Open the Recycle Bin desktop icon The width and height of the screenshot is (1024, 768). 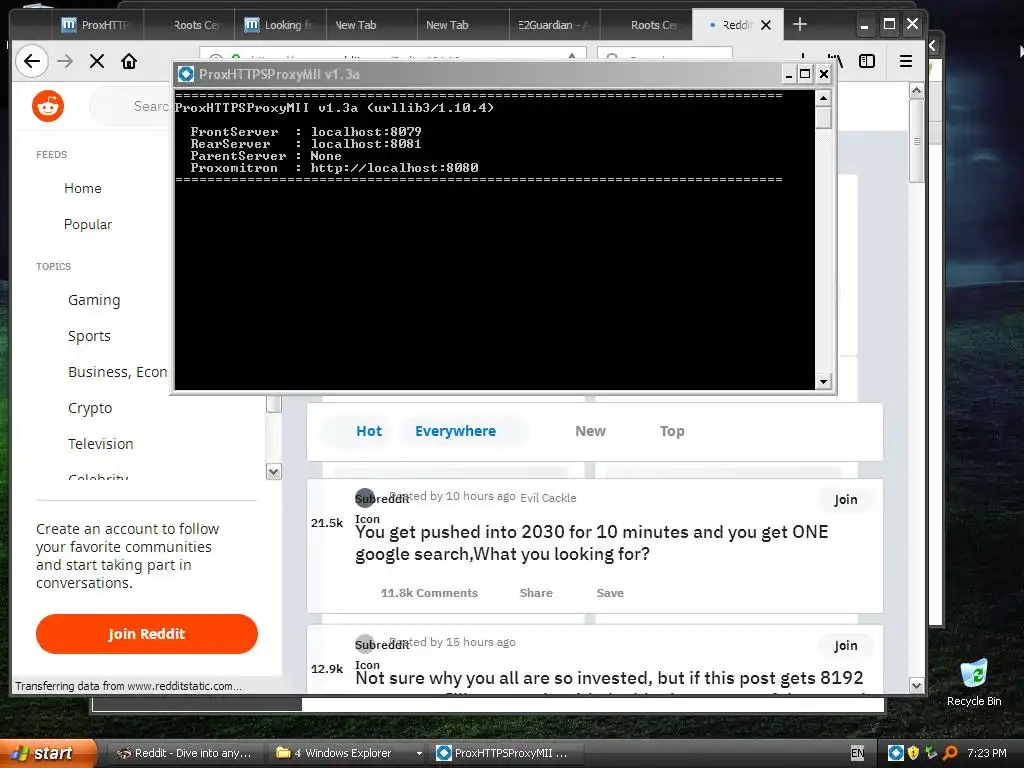(x=974, y=683)
